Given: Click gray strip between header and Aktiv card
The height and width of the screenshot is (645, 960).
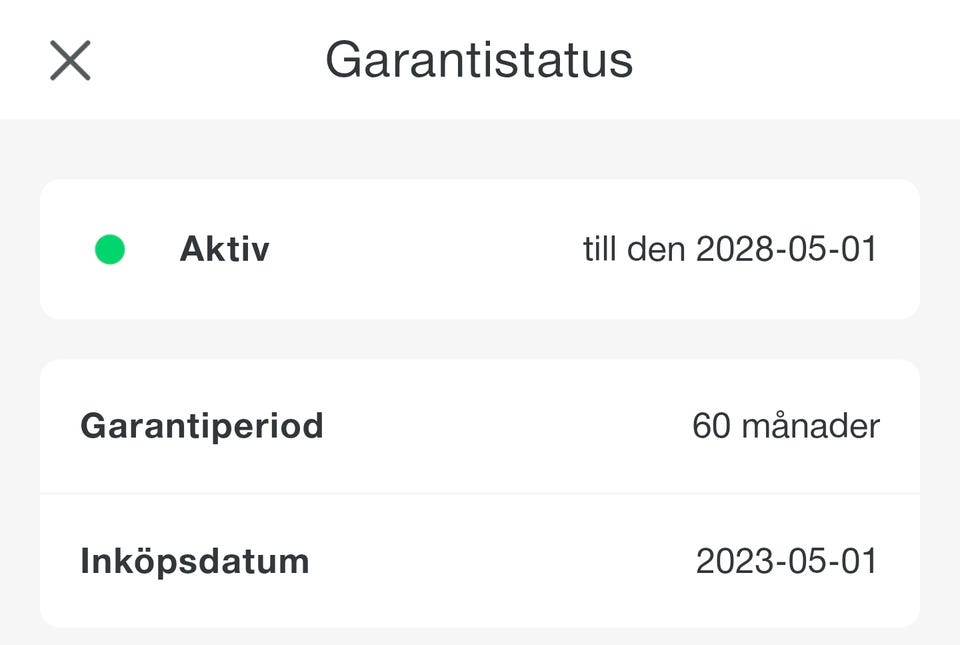Looking at the screenshot, I should pos(480,149).
